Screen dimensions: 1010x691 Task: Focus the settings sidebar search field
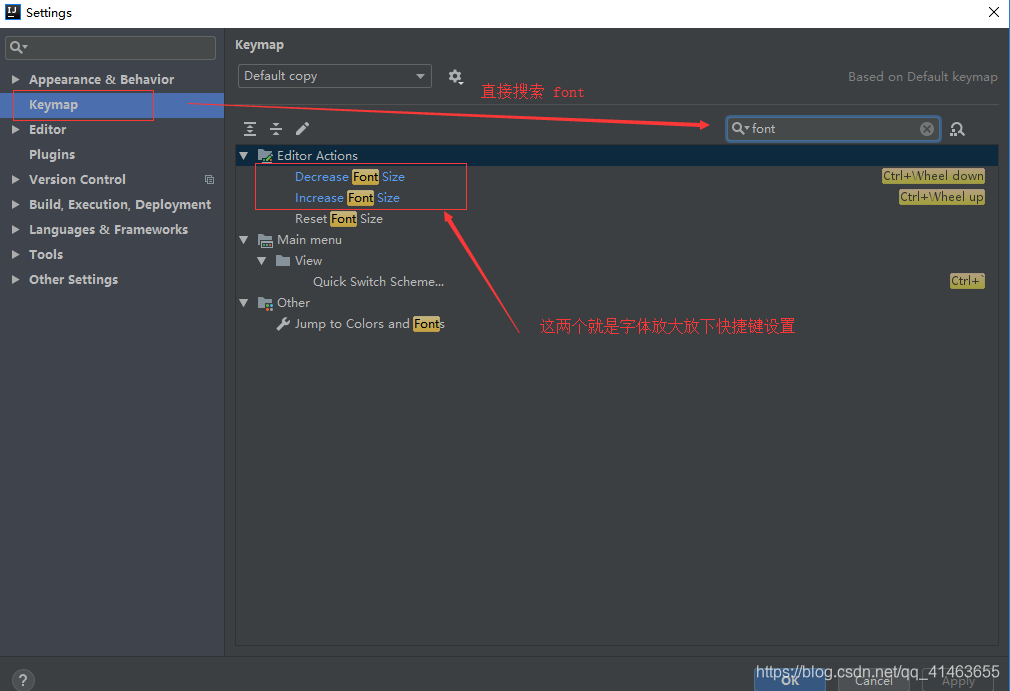(x=110, y=48)
